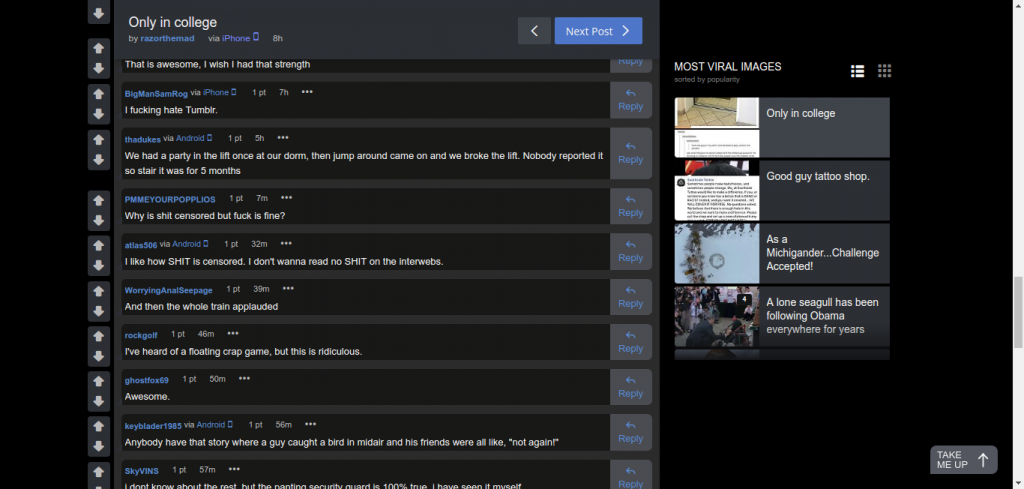The image size is (1024, 489).
Task: Upvote rockgolf's comment
Action: tap(99, 336)
